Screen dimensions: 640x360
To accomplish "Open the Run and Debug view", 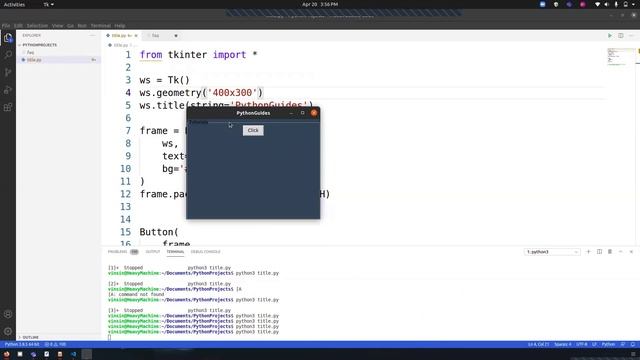I will pos(8,90).
